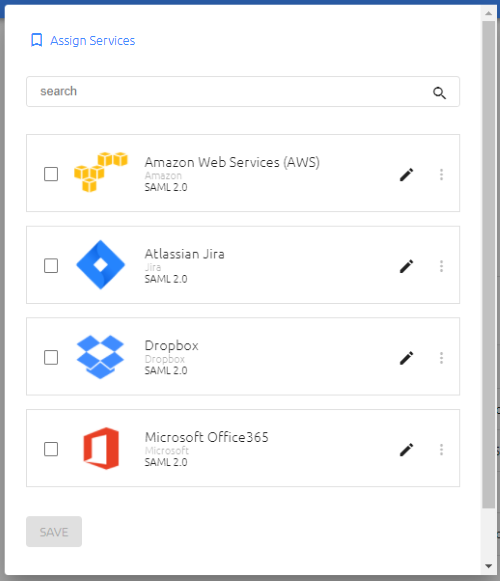500x581 pixels.
Task: Click the search magnifier icon
Action: click(x=439, y=93)
